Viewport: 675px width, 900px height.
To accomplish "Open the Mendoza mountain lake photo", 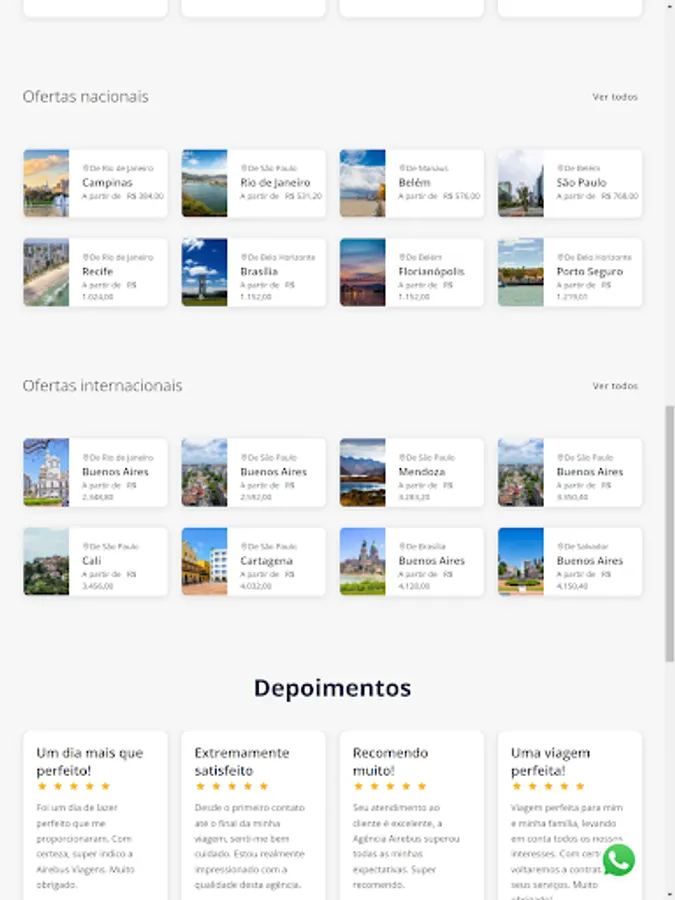I will (x=363, y=472).
